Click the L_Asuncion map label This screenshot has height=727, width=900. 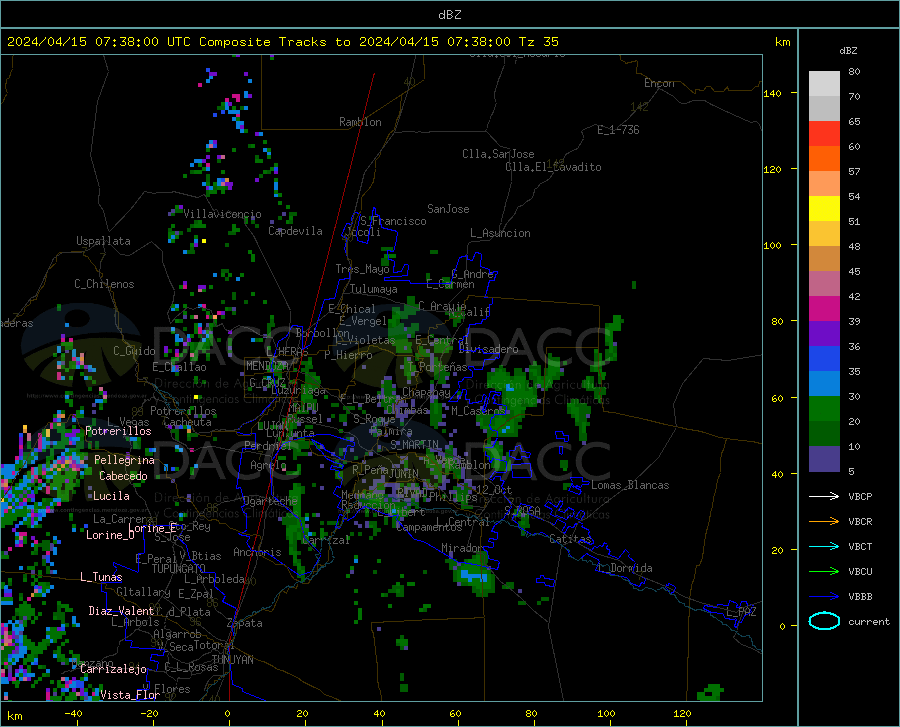tap(500, 233)
